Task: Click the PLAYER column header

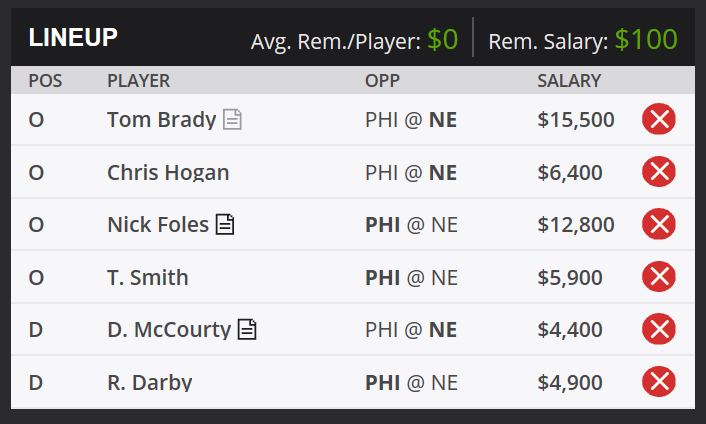Action: click(139, 81)
